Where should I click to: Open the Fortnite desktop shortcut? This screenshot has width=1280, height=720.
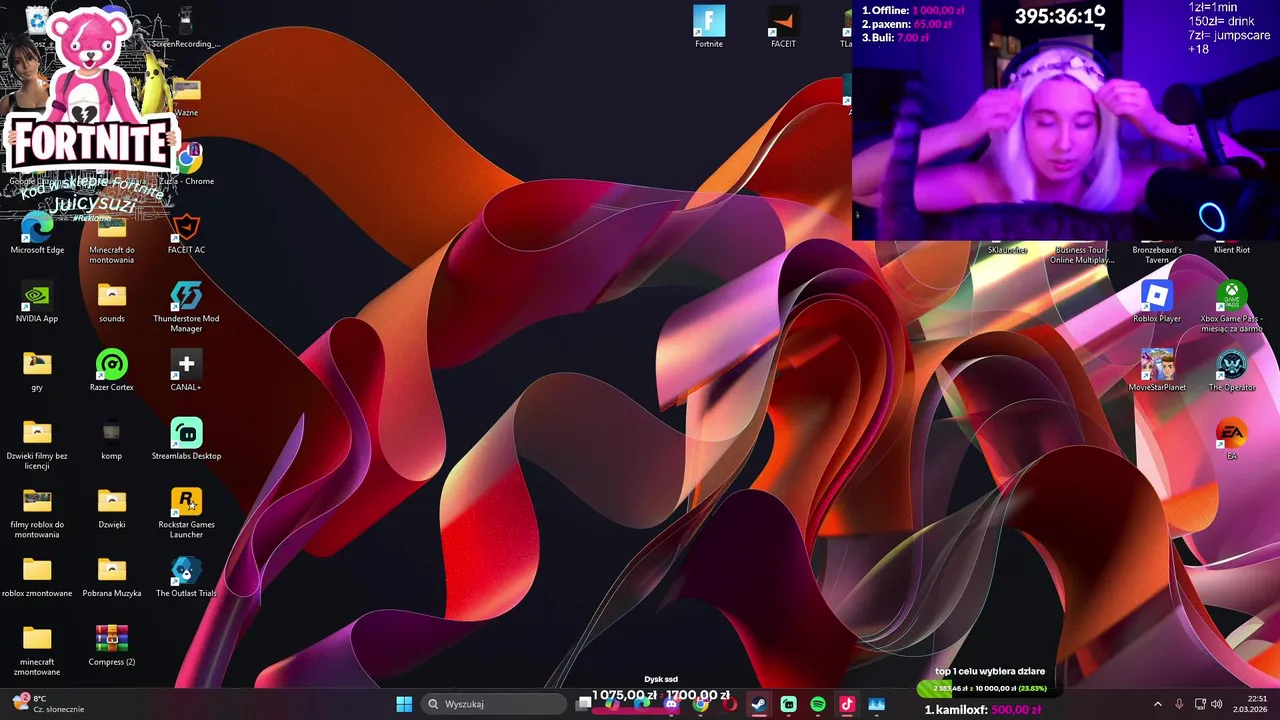tap(709, 27)
